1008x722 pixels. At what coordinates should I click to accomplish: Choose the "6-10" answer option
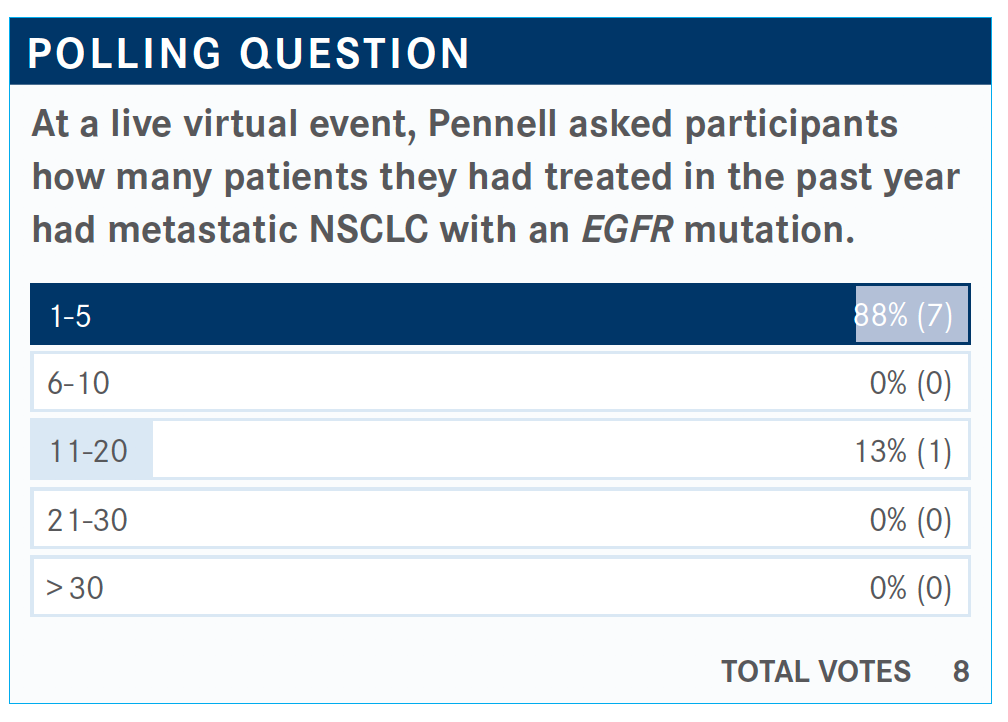[79, 383]
